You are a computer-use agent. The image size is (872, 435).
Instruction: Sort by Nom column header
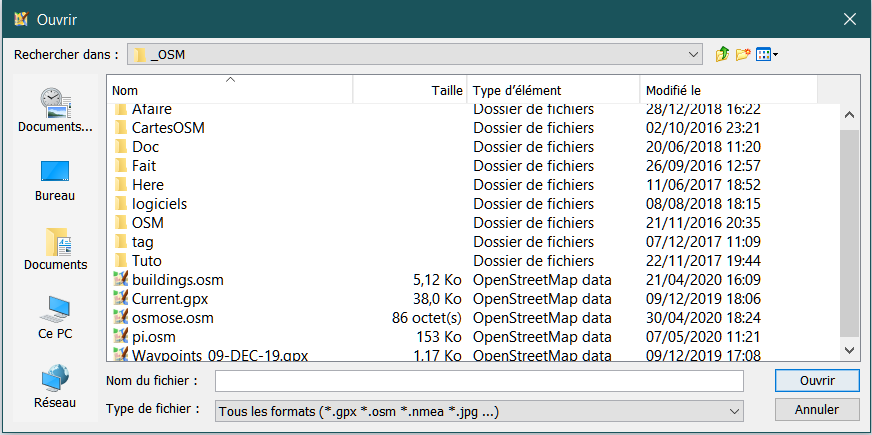230,90
